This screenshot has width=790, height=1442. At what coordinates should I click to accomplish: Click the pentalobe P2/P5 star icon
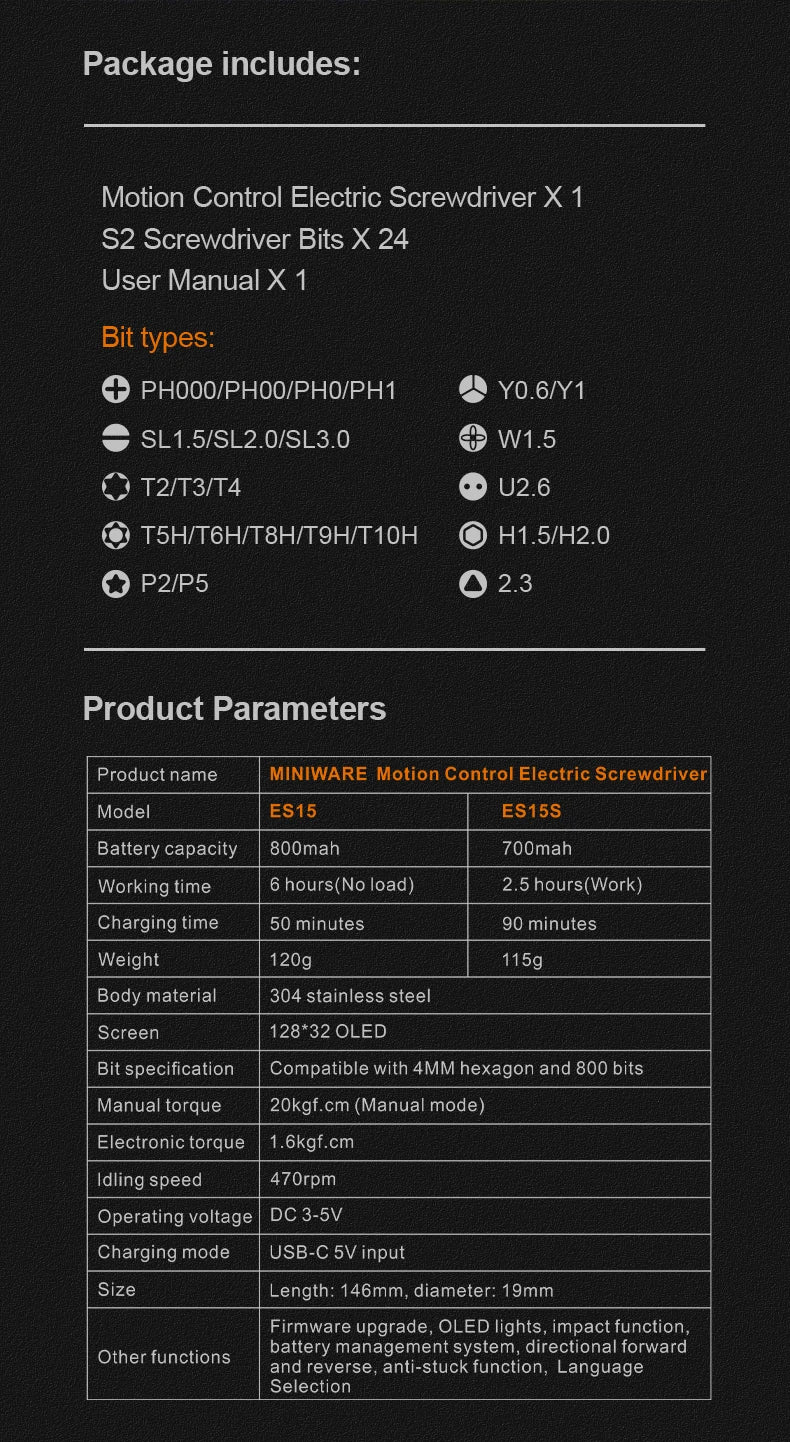(x=116, y=583)
